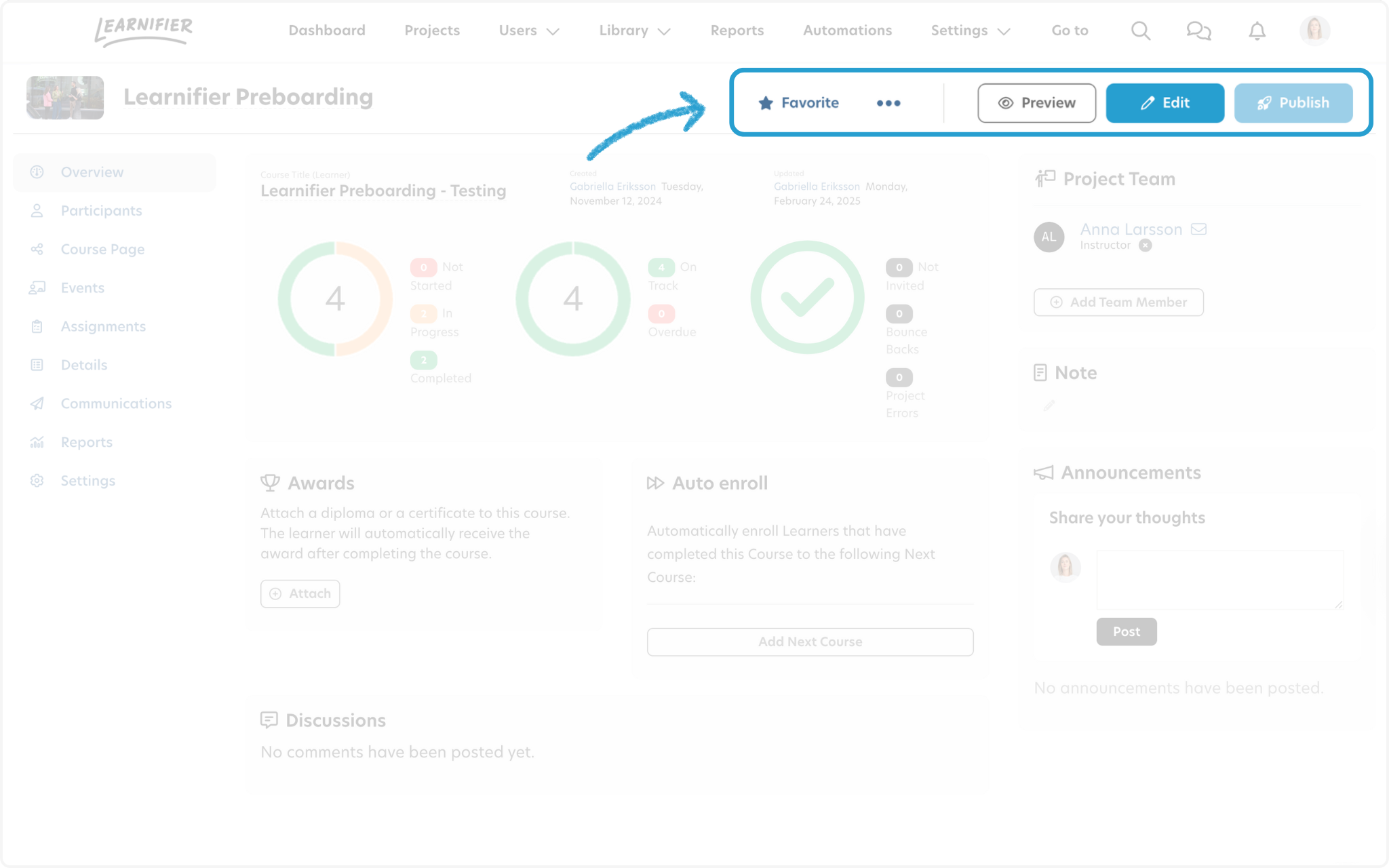Open the chat messages icon
This screenshot has width=1389, height=868.
coord(1198,31)
